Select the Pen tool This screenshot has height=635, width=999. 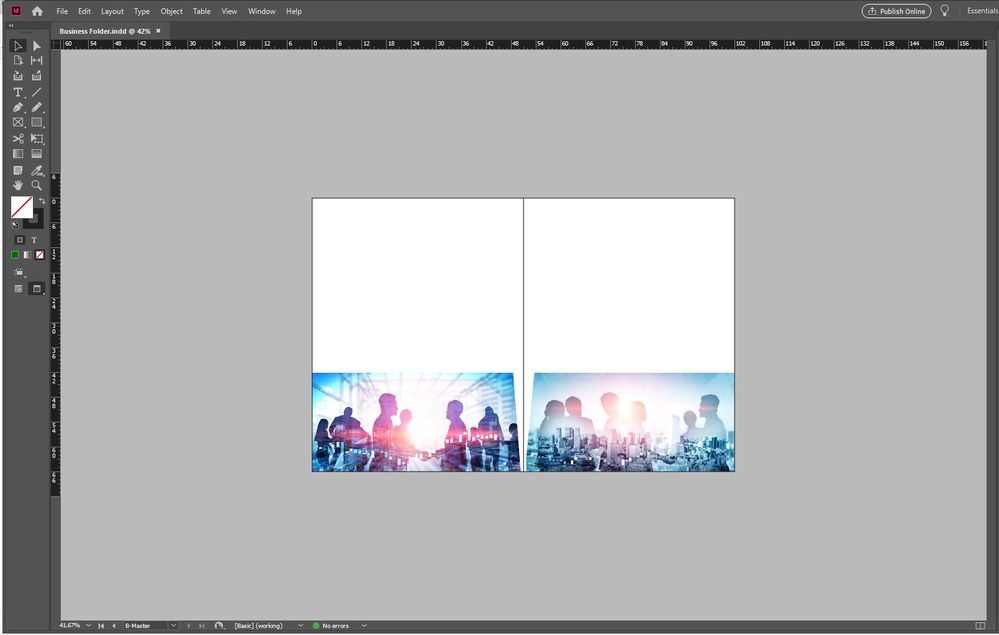(x=17, y=107)
